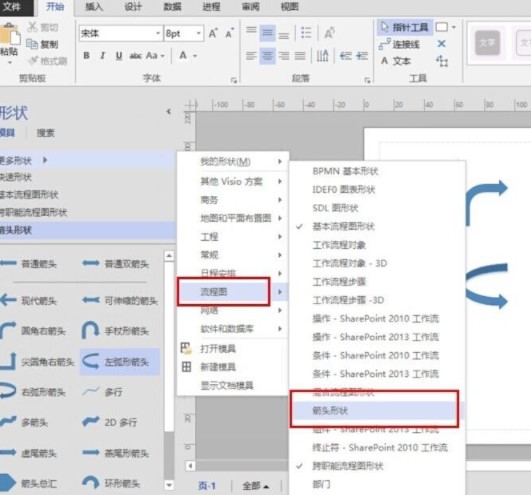Select the 手杖形箭头 shape
The height and width of the screenshot is (495, 531).
[115, 330]
